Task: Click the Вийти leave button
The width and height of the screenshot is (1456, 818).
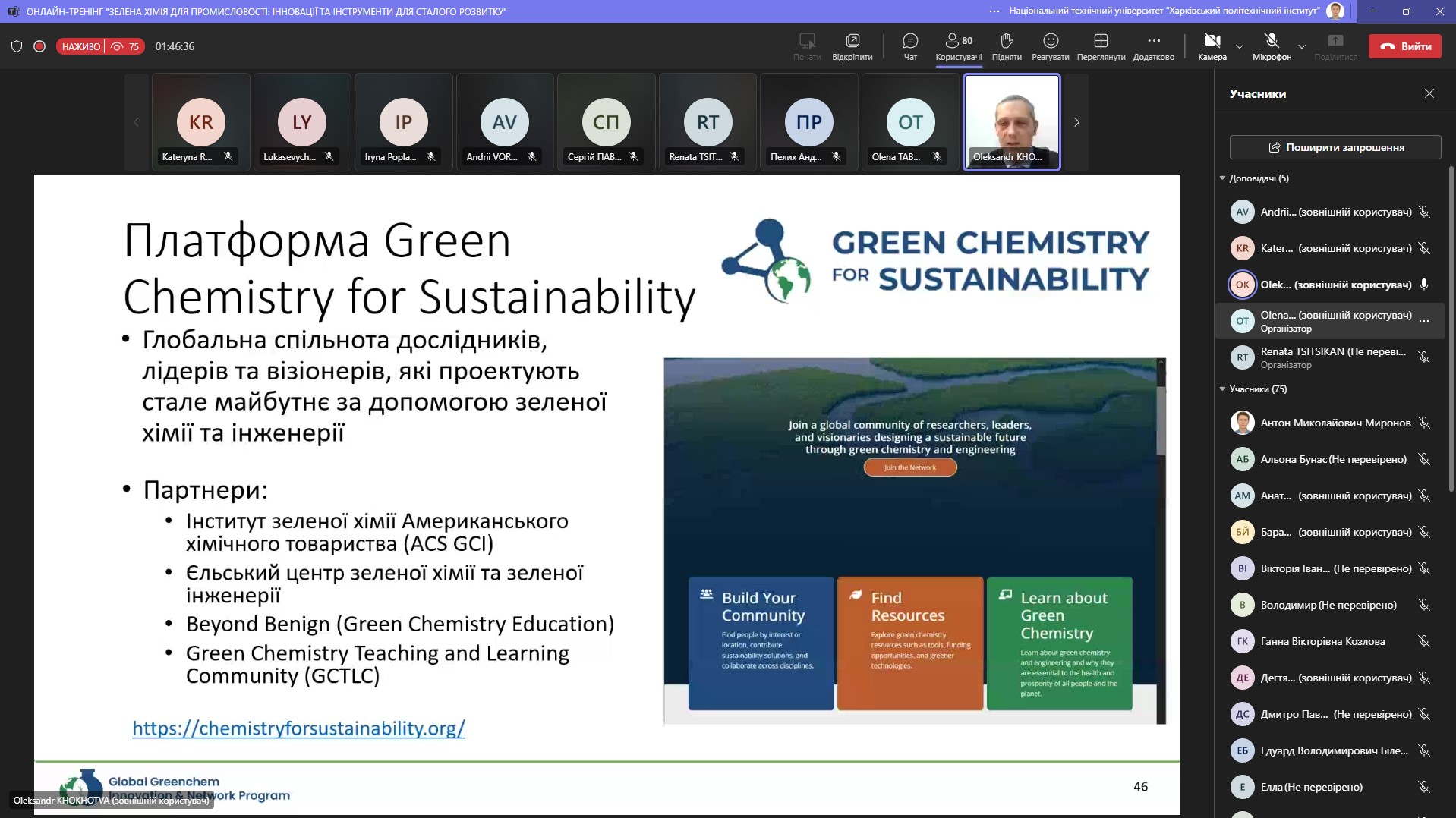Action: 1404,46
